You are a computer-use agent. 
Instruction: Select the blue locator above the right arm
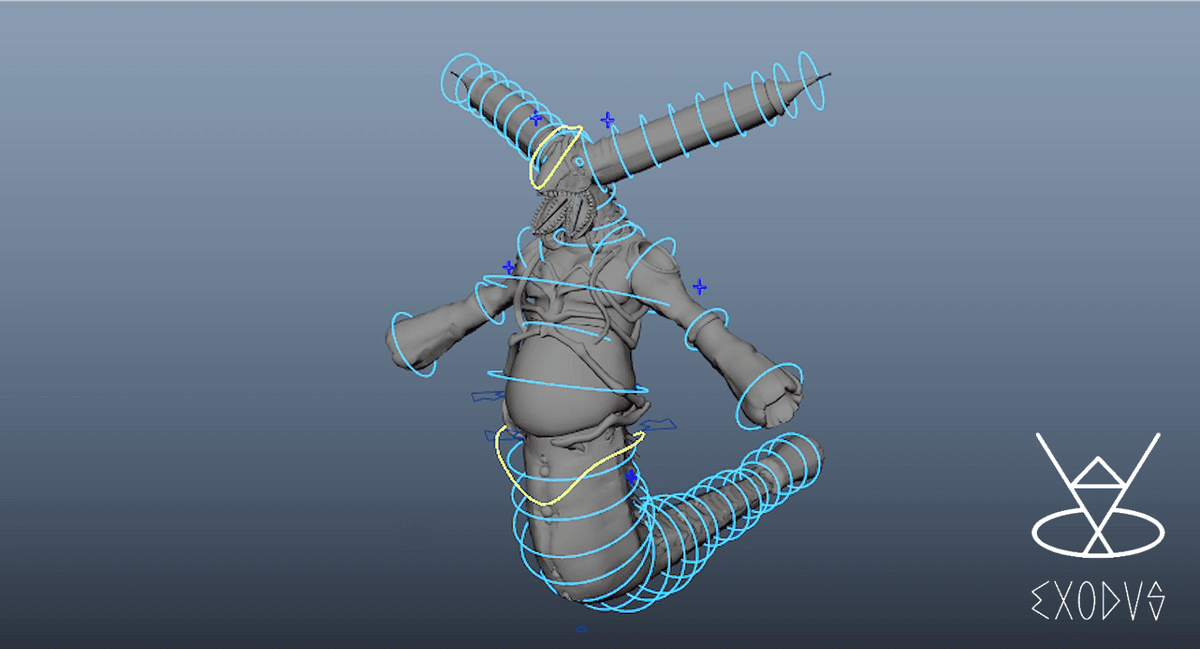point(699,287)
